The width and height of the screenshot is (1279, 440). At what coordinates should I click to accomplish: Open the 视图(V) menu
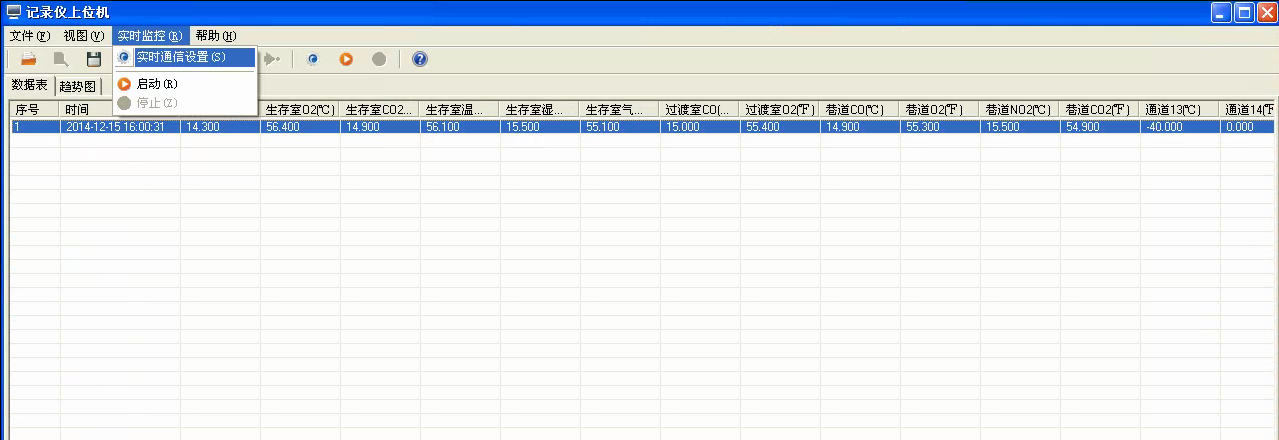(84, 36)
